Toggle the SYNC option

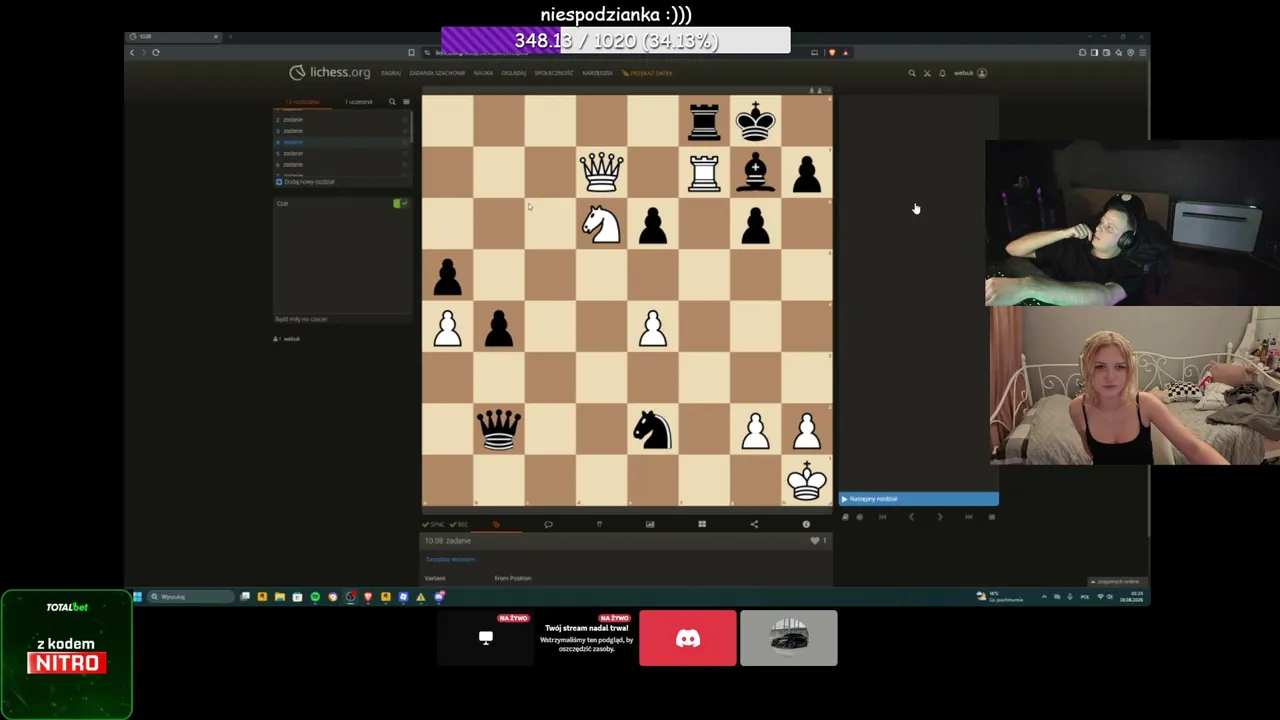point(433,524)
